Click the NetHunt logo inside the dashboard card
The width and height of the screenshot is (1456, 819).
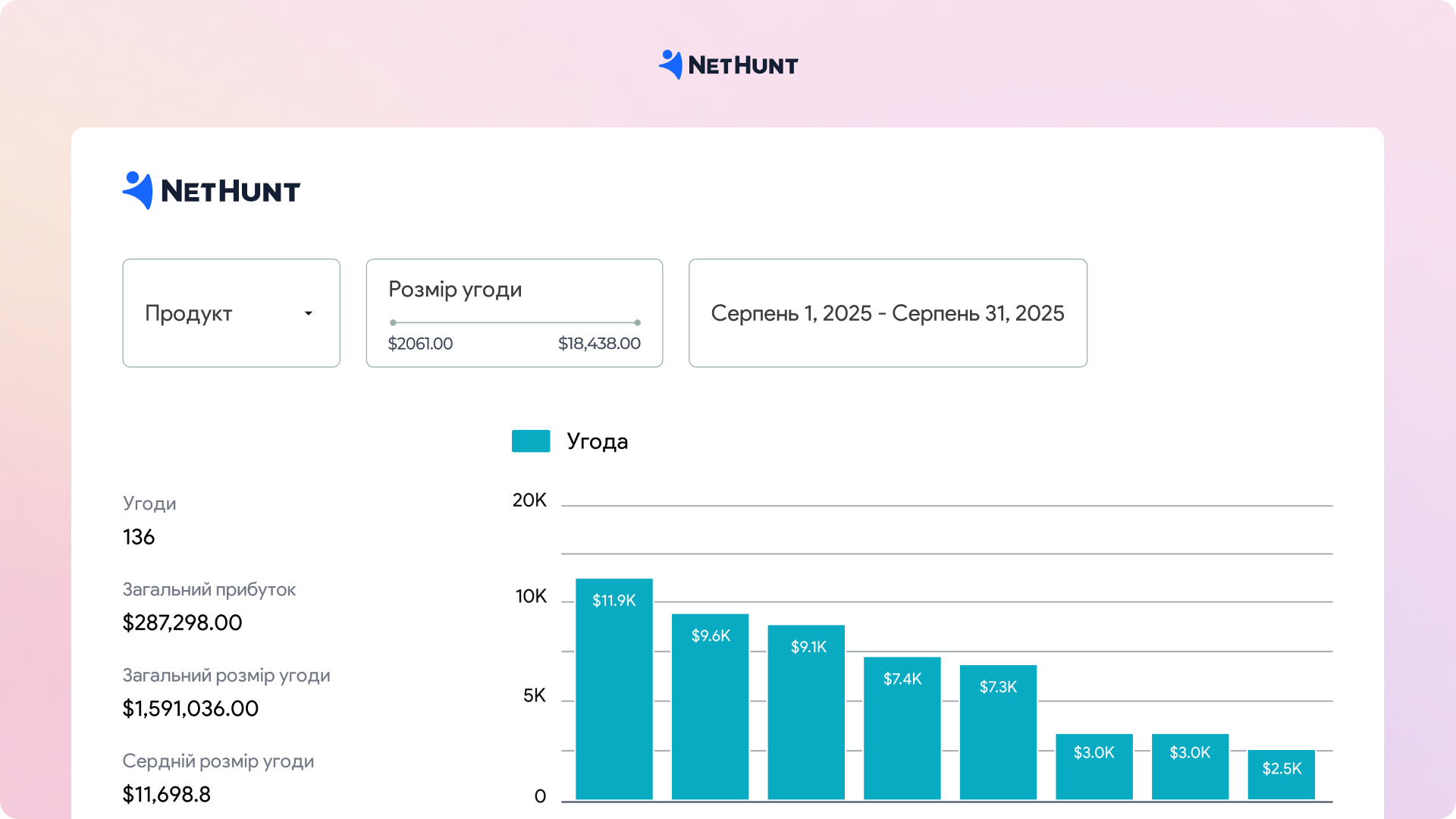(x=212, y=190)
